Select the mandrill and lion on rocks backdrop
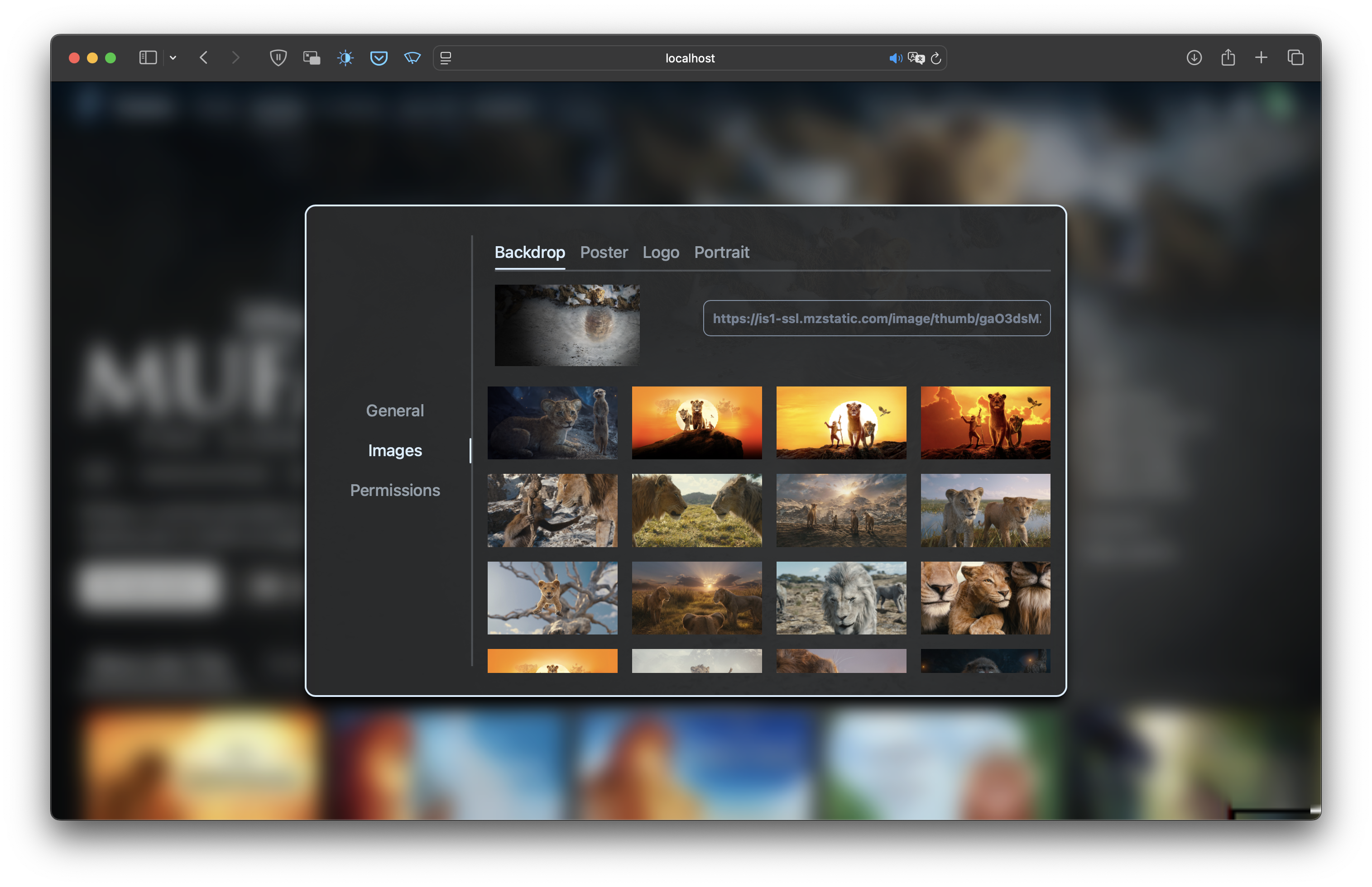 click(552, 510)
